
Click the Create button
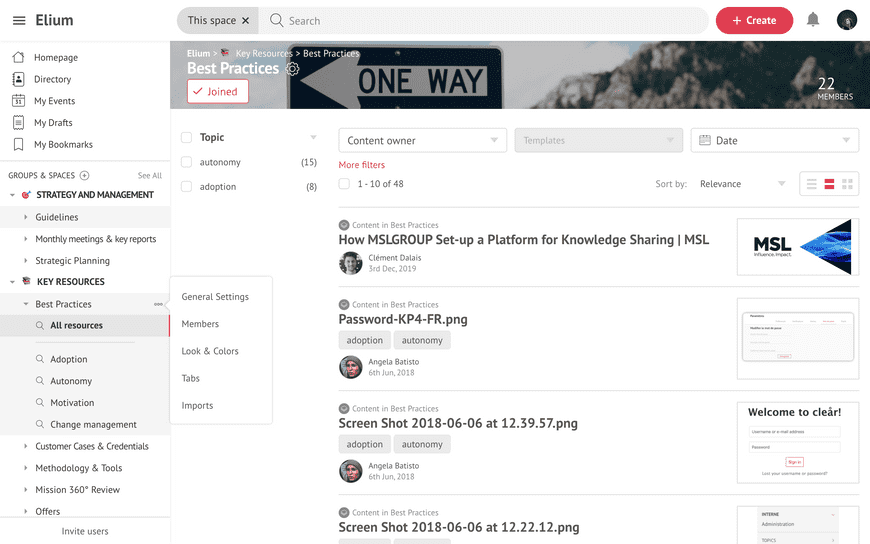coord(754,21)
